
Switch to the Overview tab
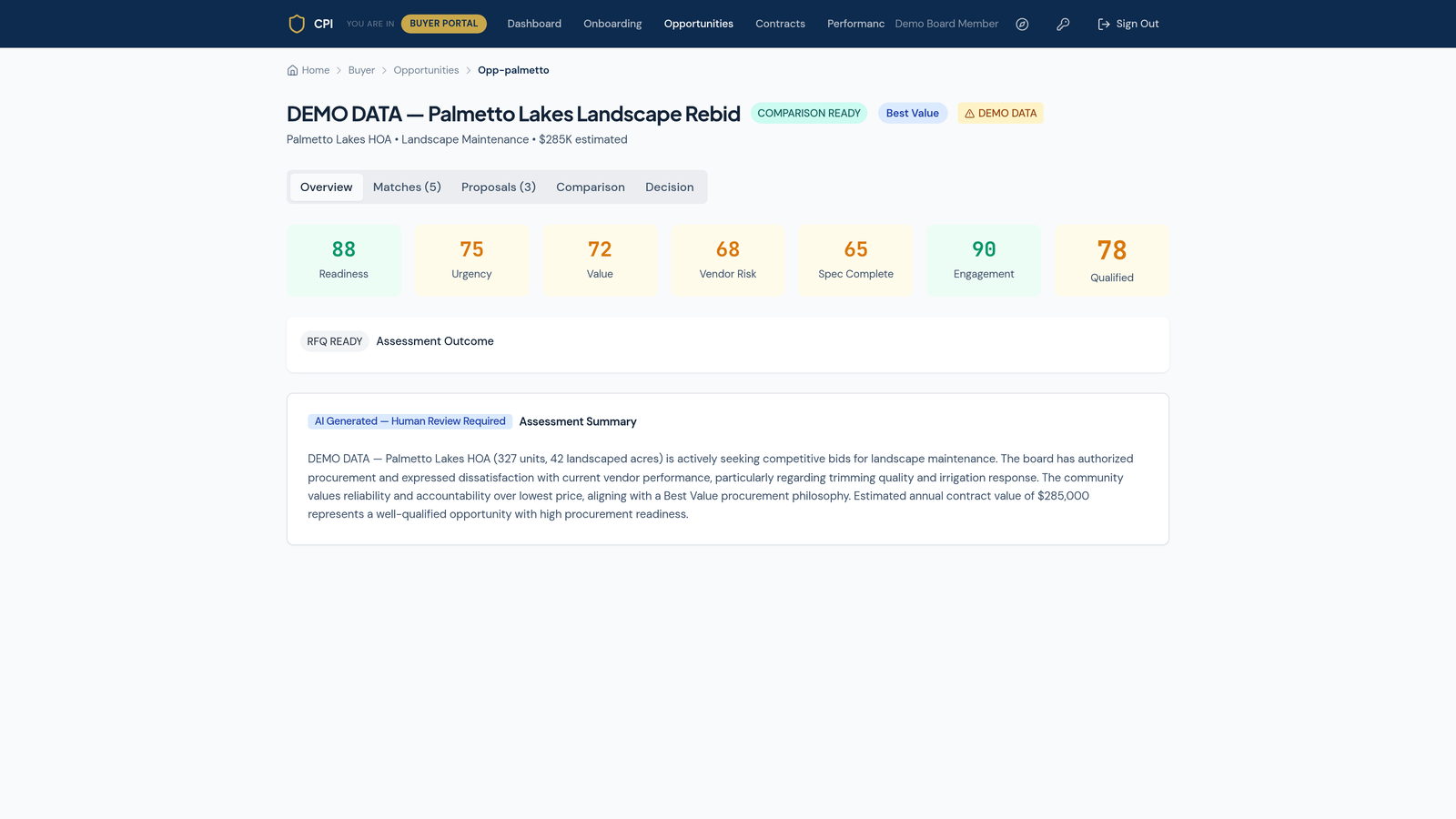click(x=326, y=187)
